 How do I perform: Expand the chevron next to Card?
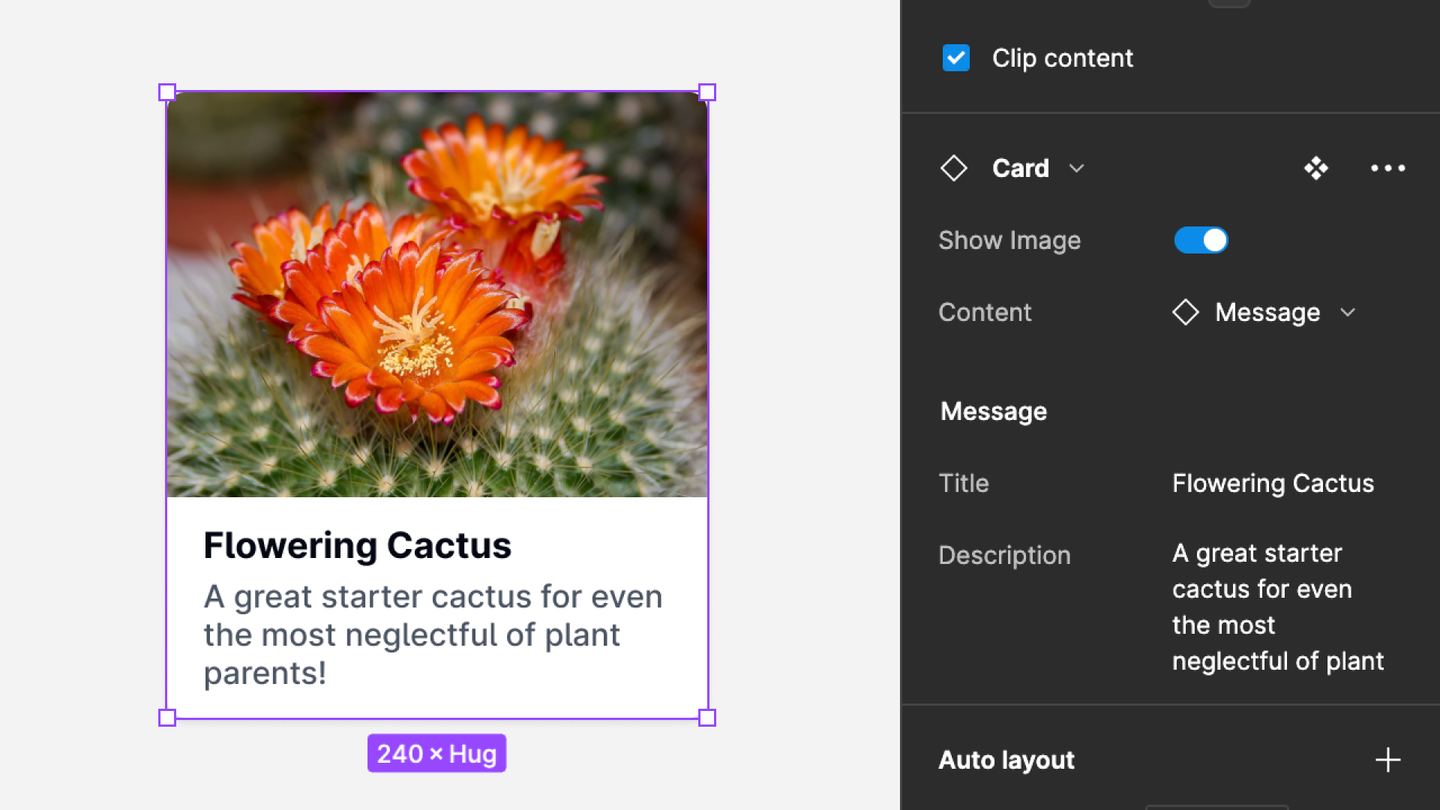(x=1077, y=168)
